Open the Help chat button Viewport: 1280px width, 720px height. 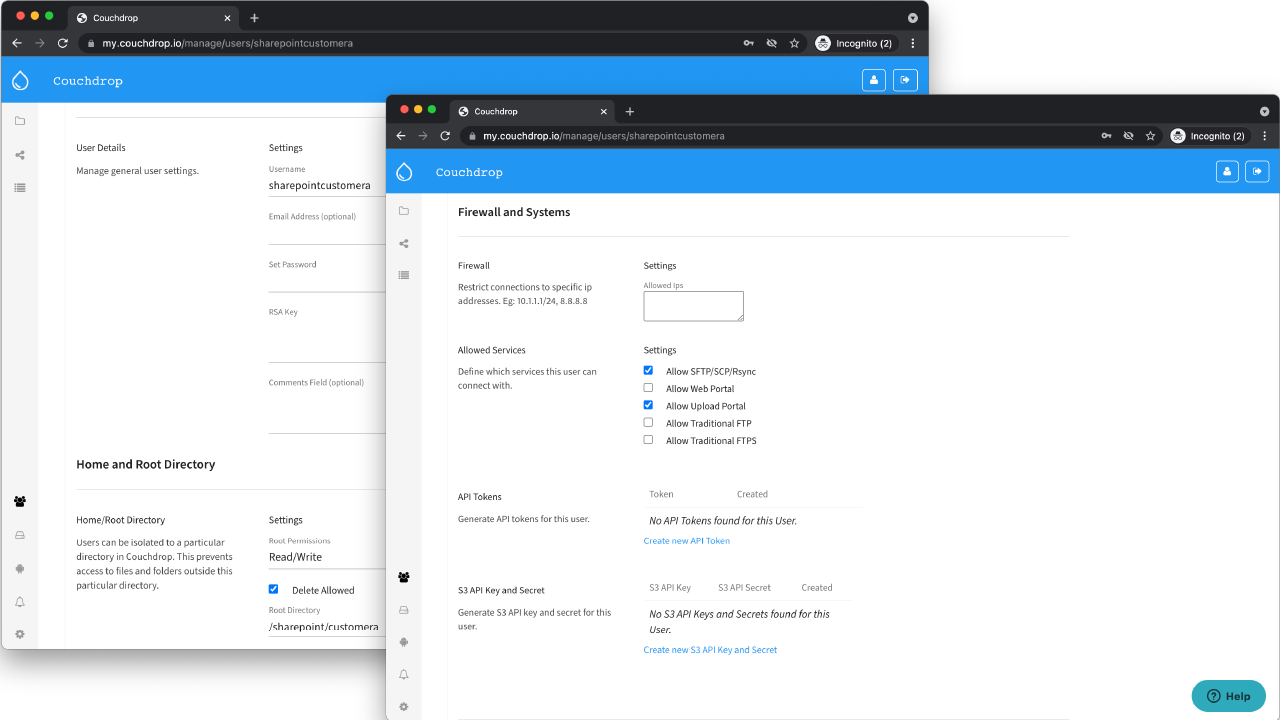click(1229, 696)
